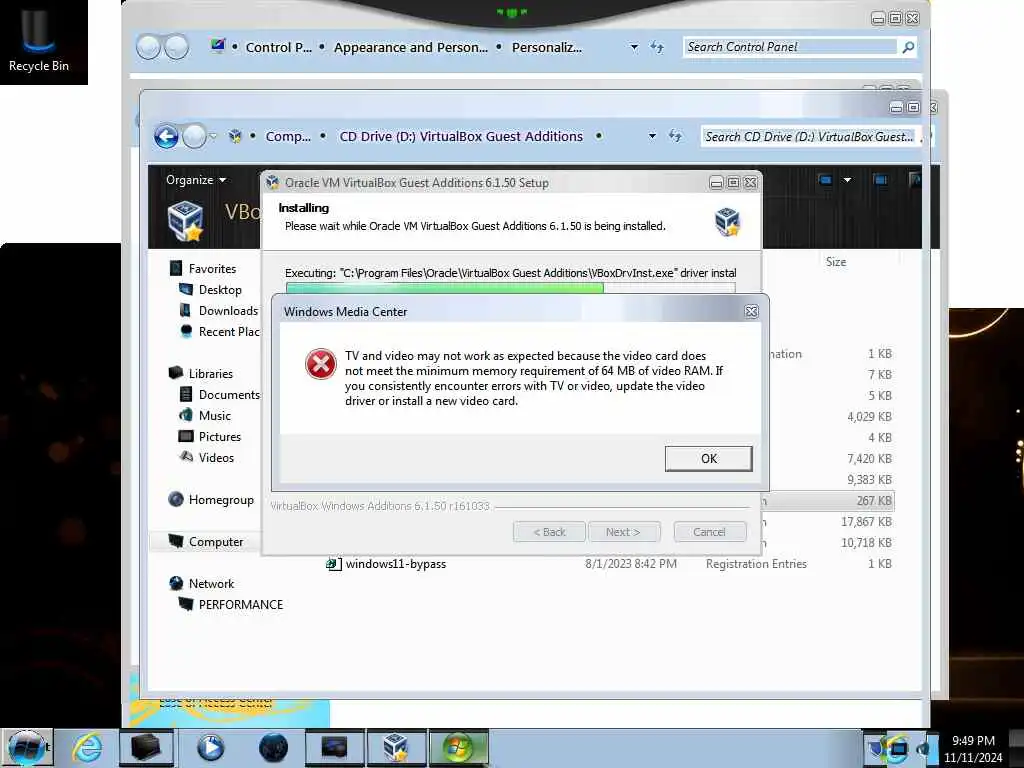The width and height of the screenshot is (1024, 768).
Task: Open Windows Explorer folder taskbar button
Action: click(x=146, y=748)
